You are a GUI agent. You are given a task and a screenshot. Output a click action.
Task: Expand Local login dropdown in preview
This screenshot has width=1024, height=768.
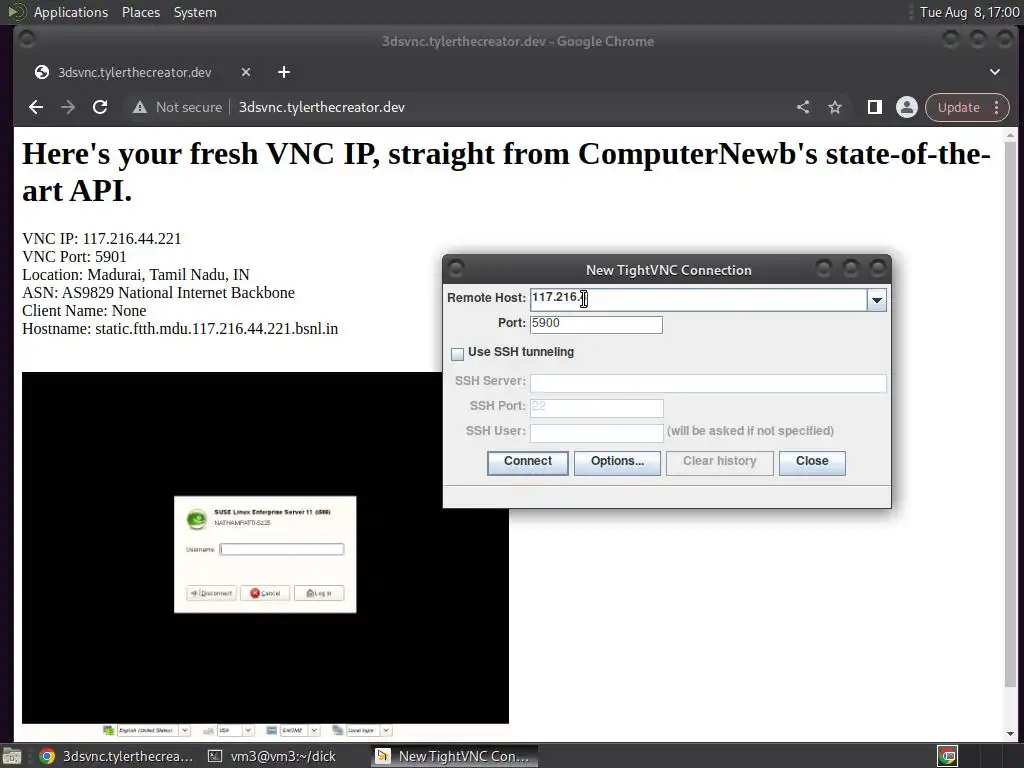386,730
